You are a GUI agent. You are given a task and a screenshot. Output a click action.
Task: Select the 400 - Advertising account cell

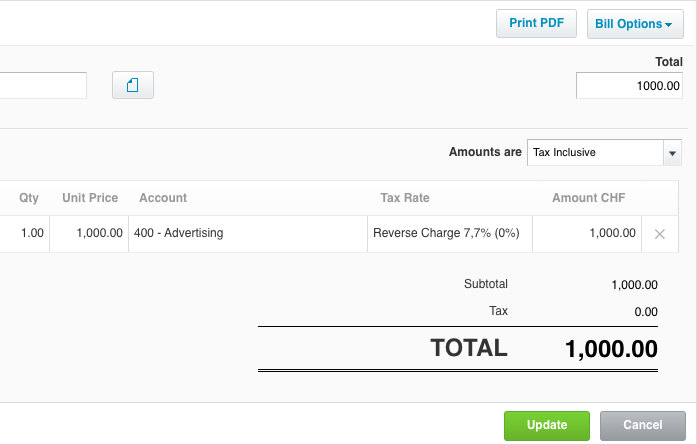coord(248,234)
